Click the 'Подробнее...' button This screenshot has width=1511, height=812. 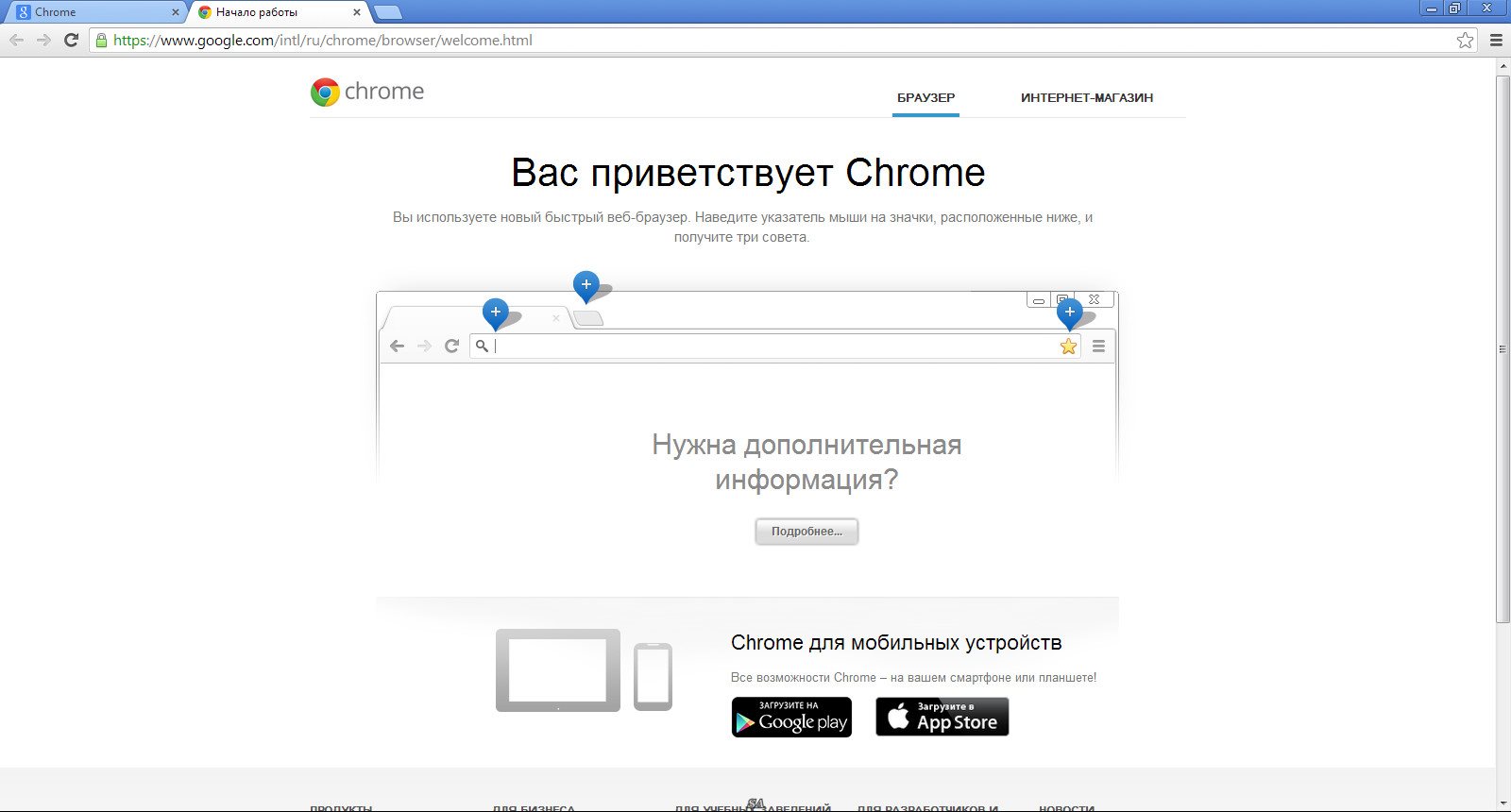pos(806,532)
